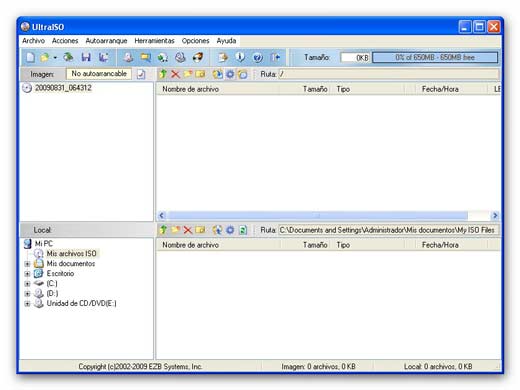Click the image pane horizontal scrollbar thumb
Image resolution: width=520 pixels, height=390 pixels.
(x=317, y=216)
